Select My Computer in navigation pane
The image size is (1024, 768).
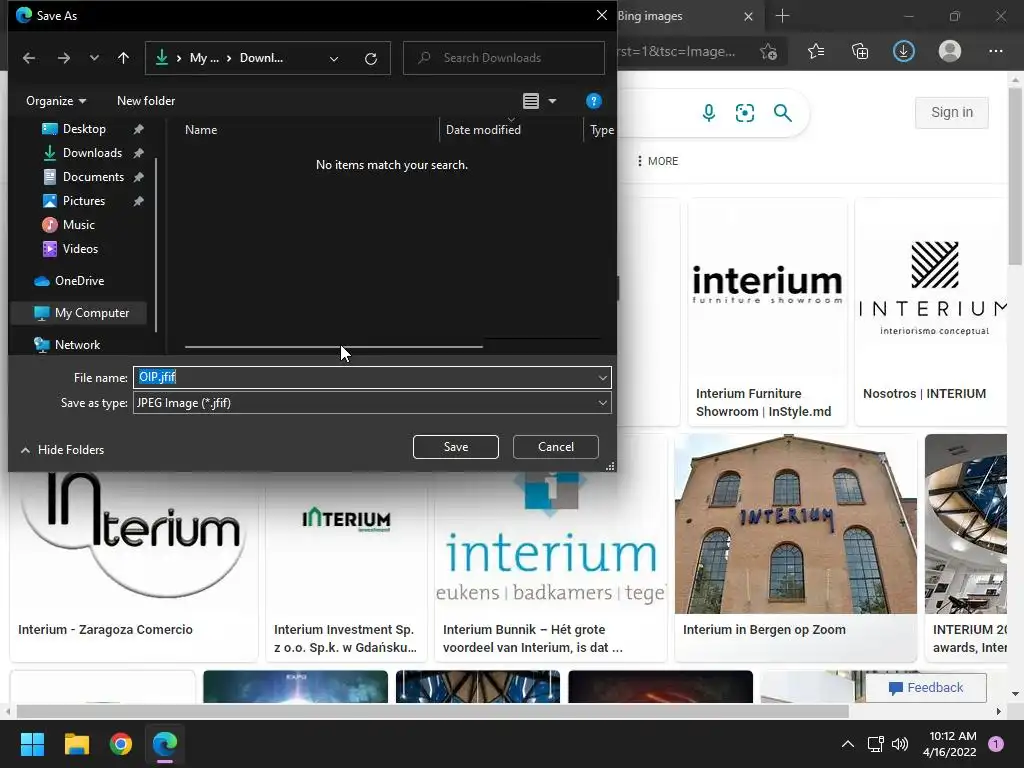(80, 313)
